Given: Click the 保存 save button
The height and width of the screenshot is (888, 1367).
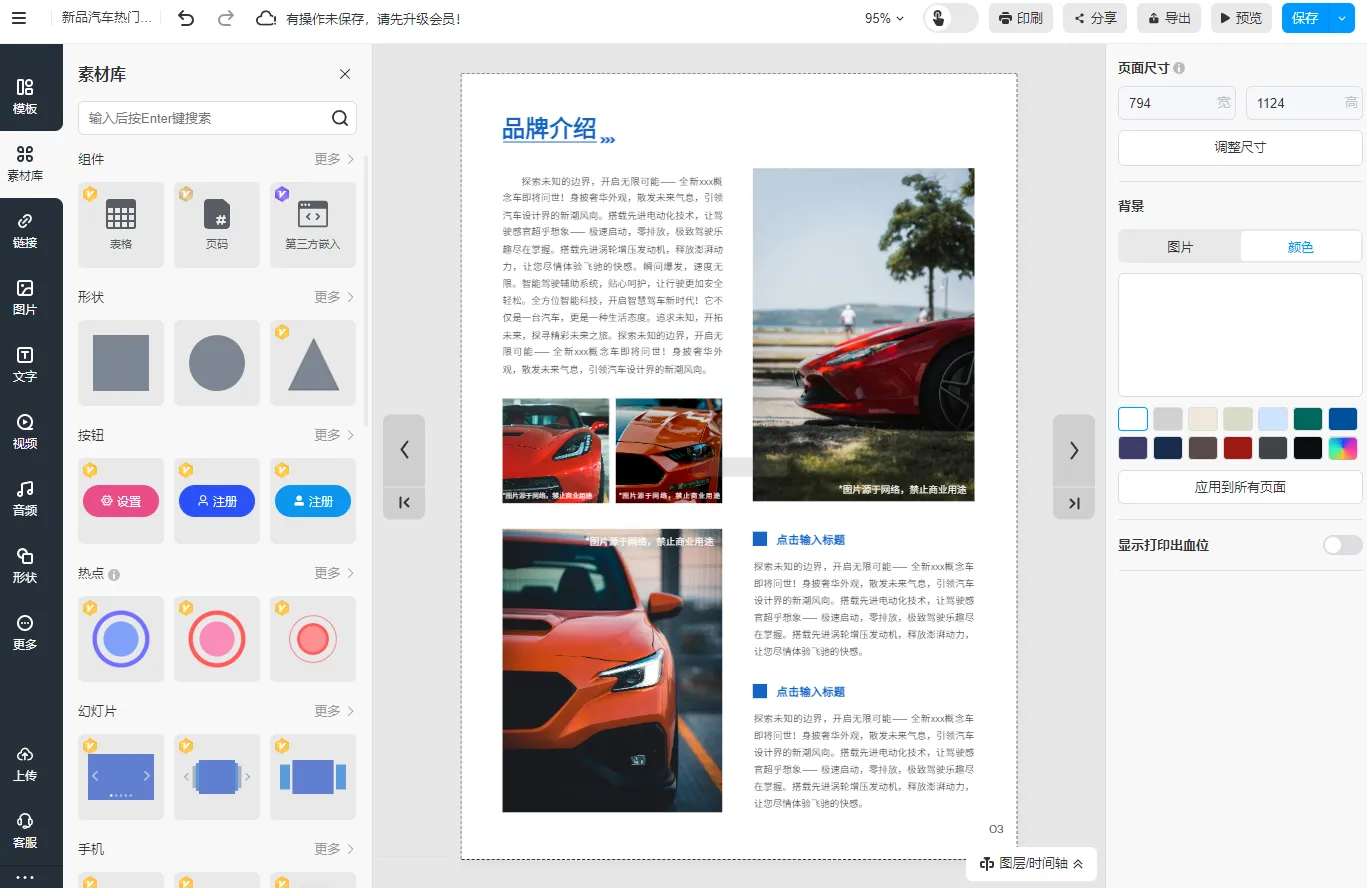Looking at the screenshot, I should tap(1305, 18).
